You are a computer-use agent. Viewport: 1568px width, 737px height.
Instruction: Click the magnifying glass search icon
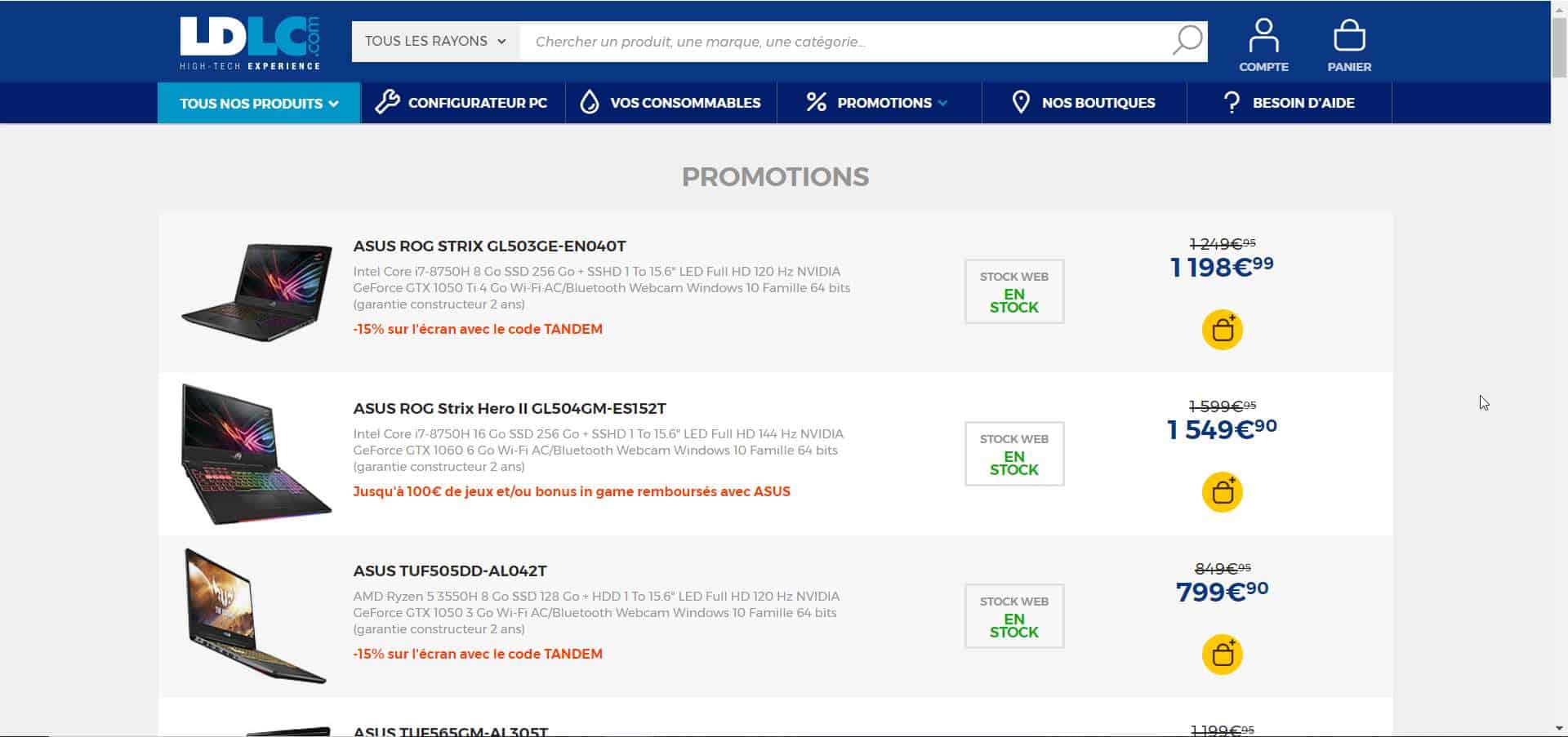[x=1187, y=40]
